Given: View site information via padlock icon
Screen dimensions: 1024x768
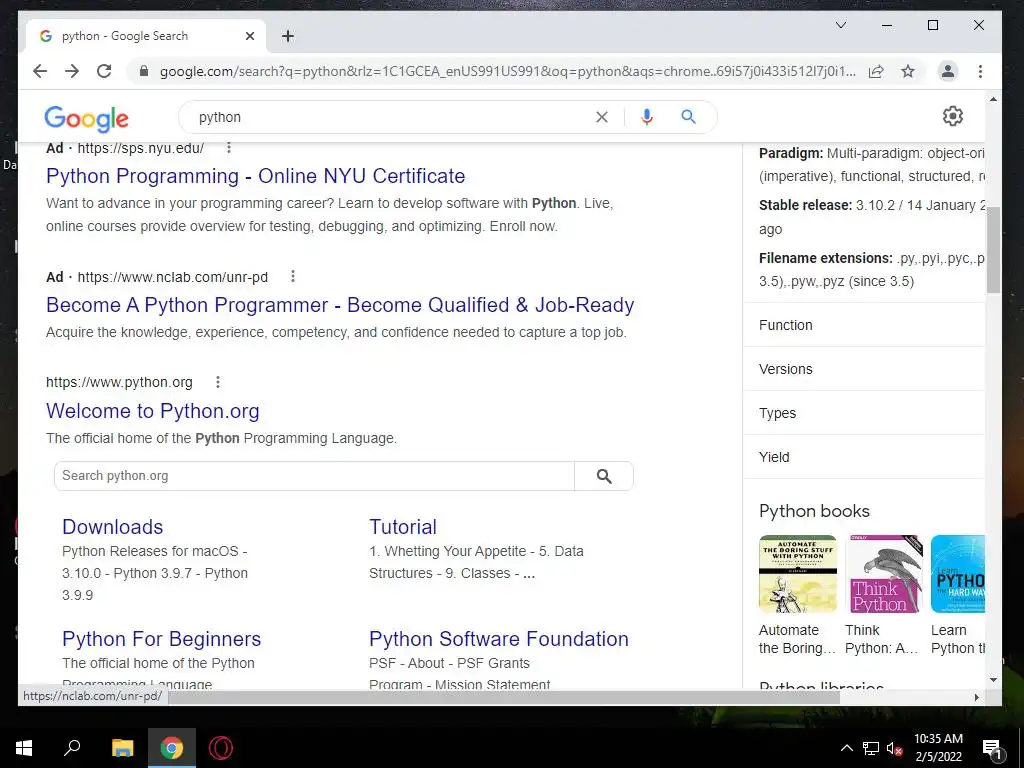Looking at the screenshot, I should 144,71.
